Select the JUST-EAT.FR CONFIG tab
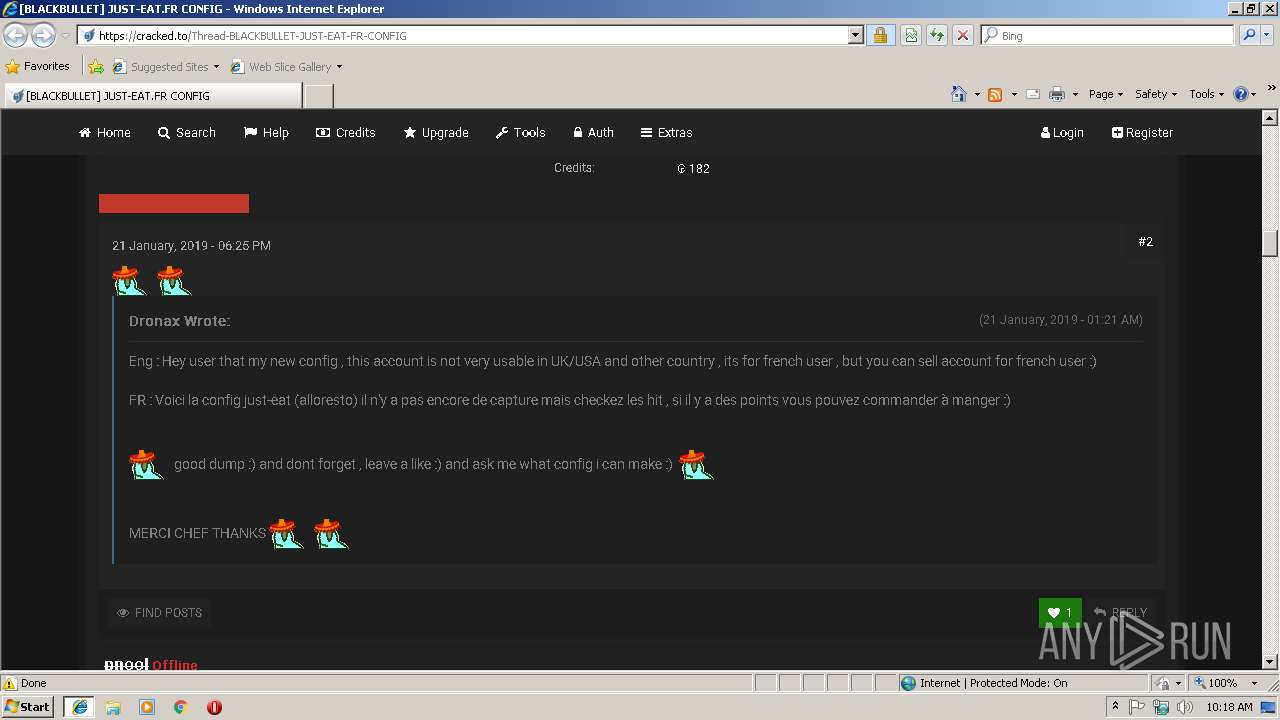 point(152,96)
